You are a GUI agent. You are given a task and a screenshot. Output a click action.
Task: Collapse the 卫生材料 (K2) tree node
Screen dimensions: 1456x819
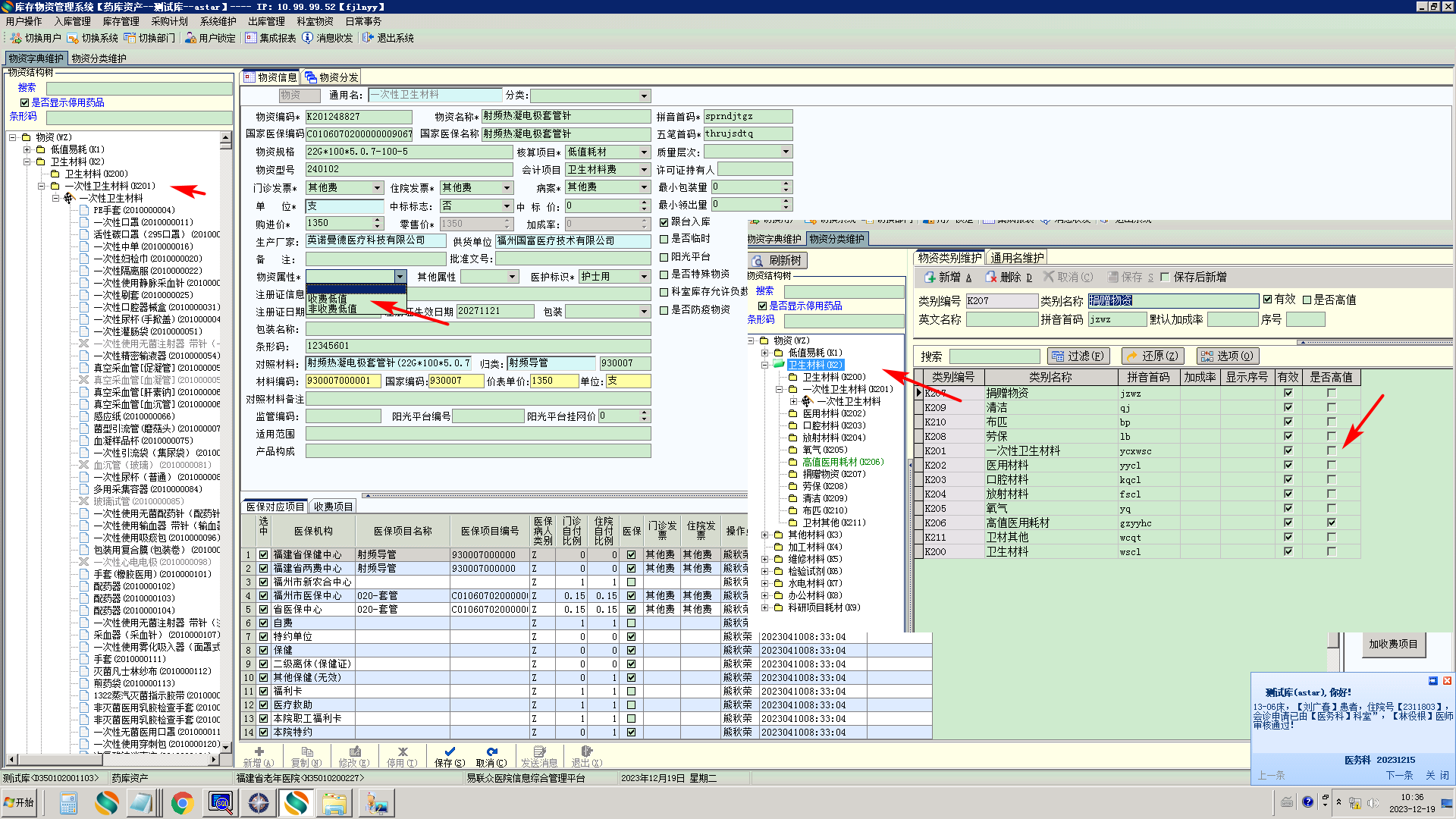27,162
